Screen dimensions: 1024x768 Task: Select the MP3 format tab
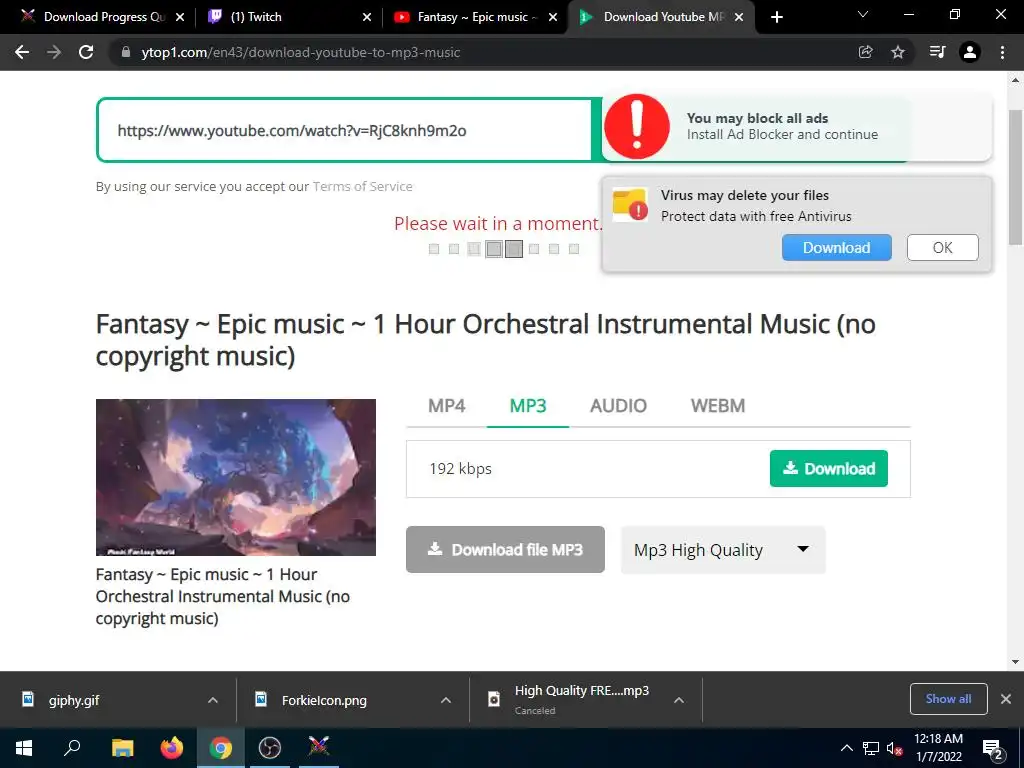528,406
